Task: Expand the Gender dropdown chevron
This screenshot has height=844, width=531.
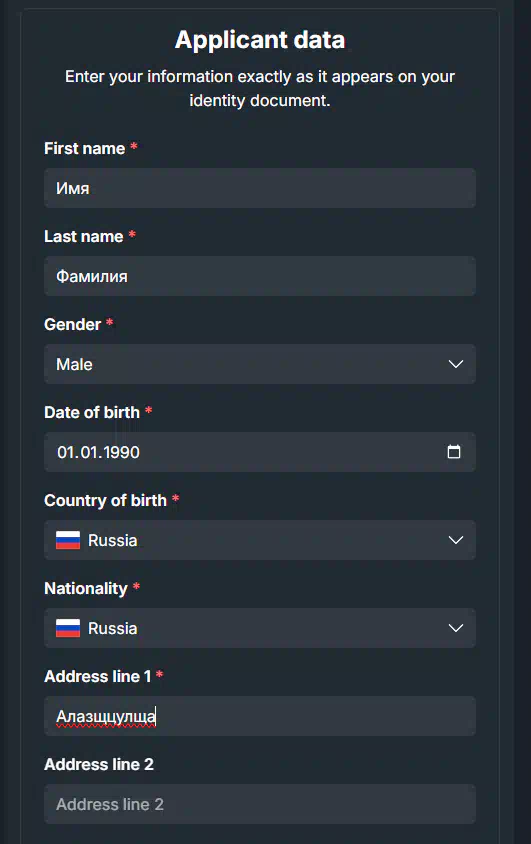Action: click(456, 364)
